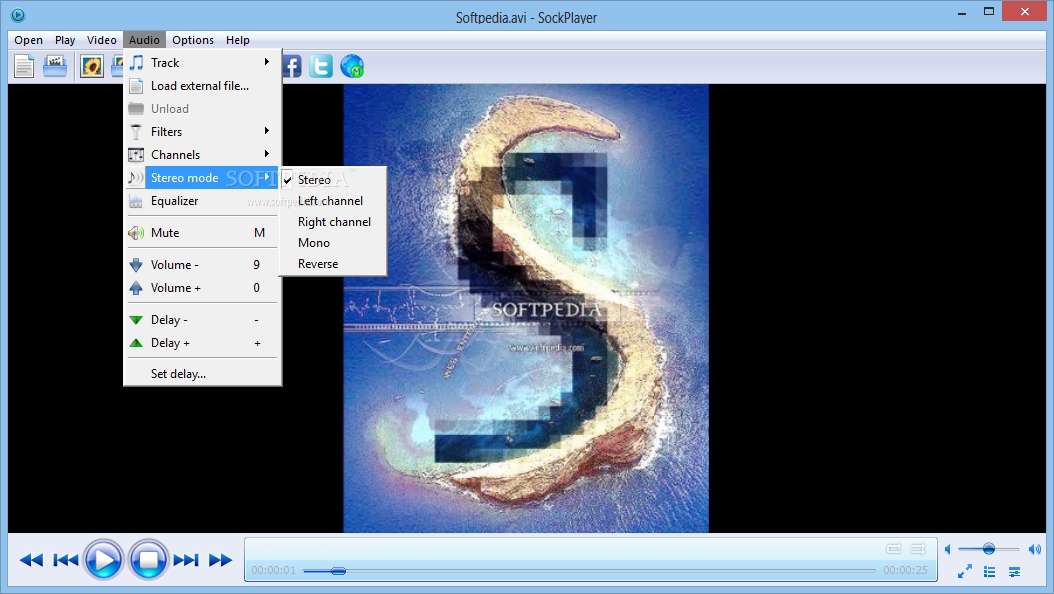Toggle the shuffle icon in display
The height and width of the screenshot is (594, 1054).
pos(918,549)
